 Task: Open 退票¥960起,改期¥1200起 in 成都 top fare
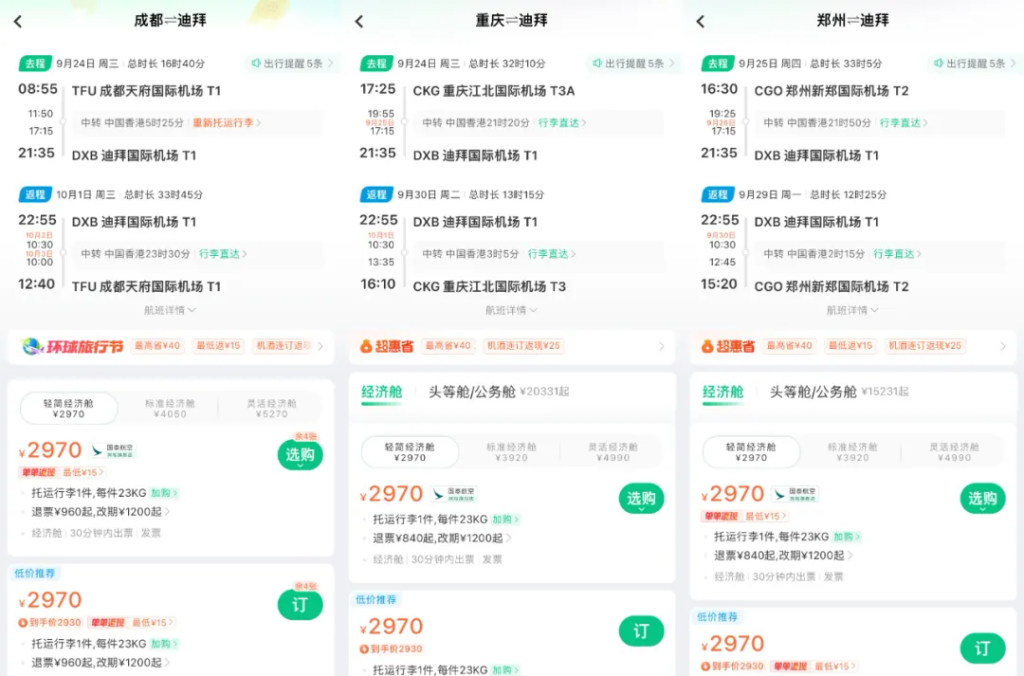coord(101,512)
